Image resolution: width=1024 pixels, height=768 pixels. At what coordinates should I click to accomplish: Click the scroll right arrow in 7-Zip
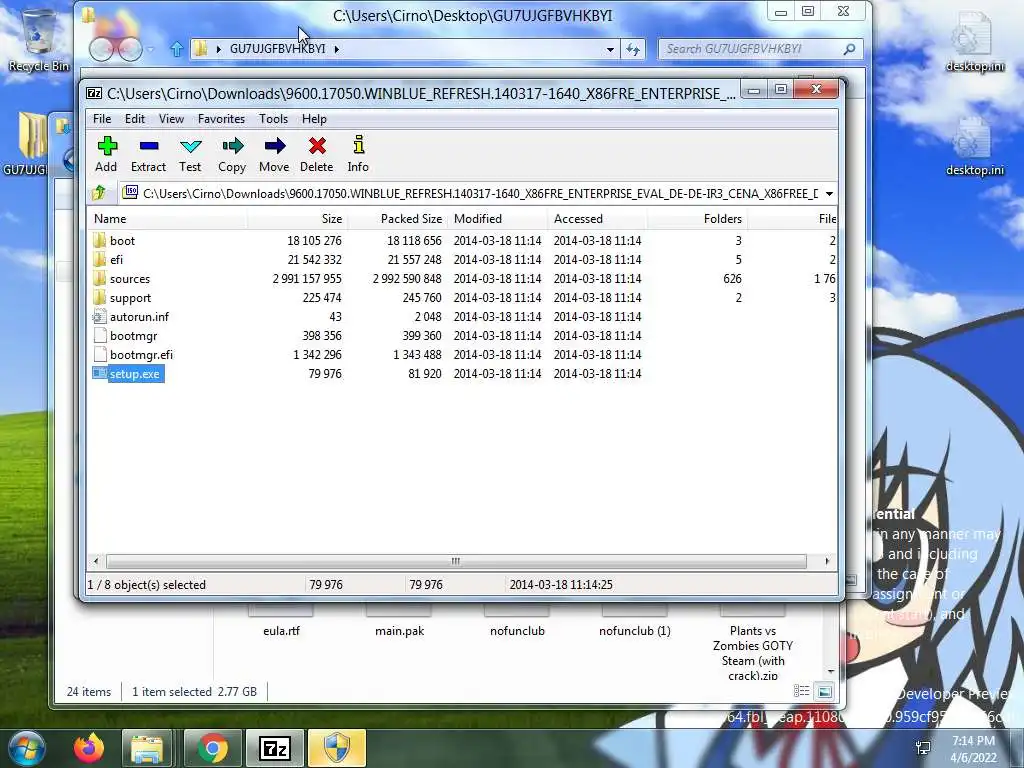pos(827,561)
